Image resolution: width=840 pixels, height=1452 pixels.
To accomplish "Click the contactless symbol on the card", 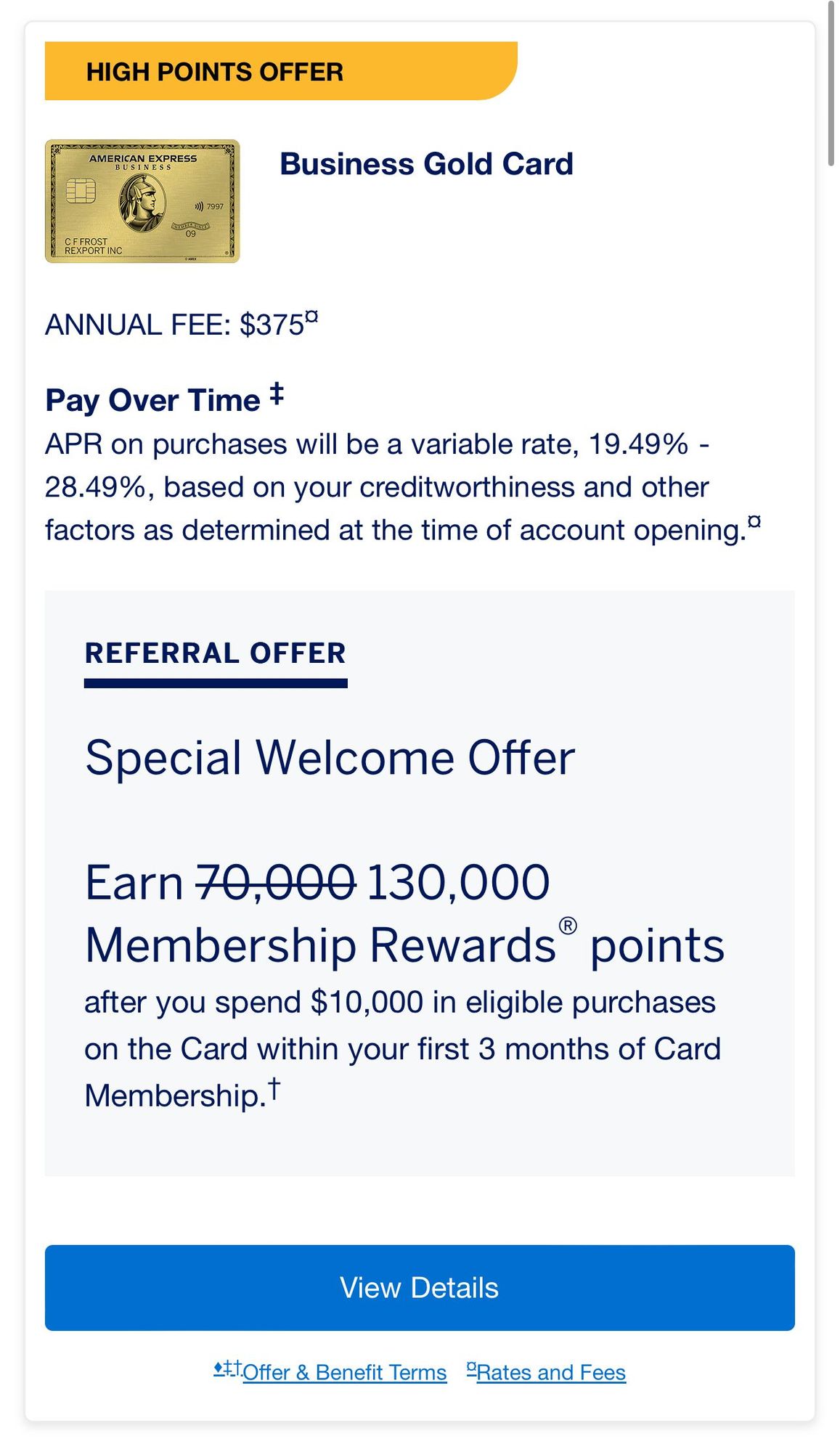I will point(198,206).
